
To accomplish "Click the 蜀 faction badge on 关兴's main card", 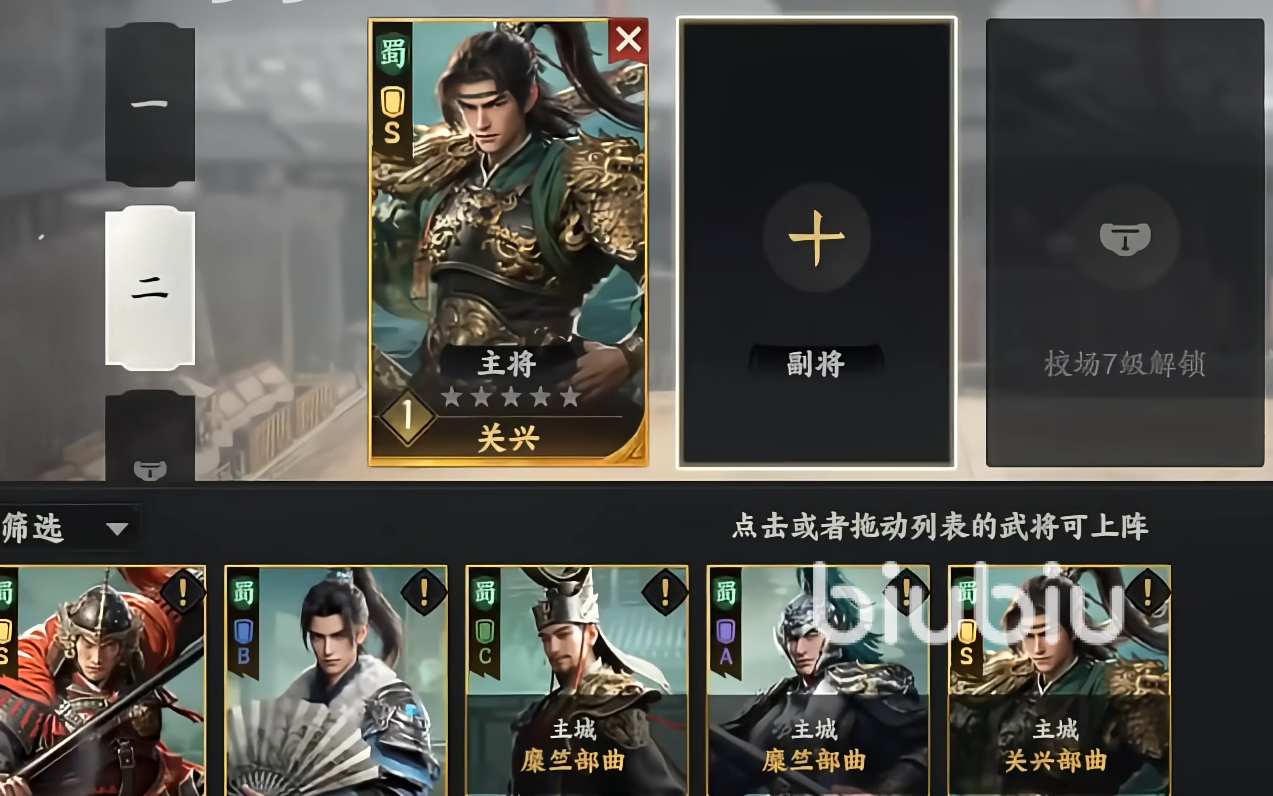I will click(393, 54).
